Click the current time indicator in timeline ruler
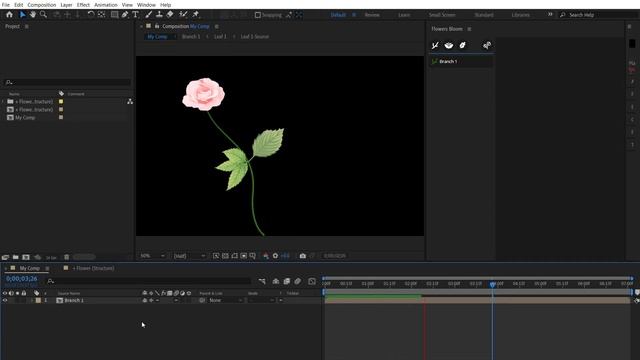Viewport: 640px width, 360px height. (493, 284)
